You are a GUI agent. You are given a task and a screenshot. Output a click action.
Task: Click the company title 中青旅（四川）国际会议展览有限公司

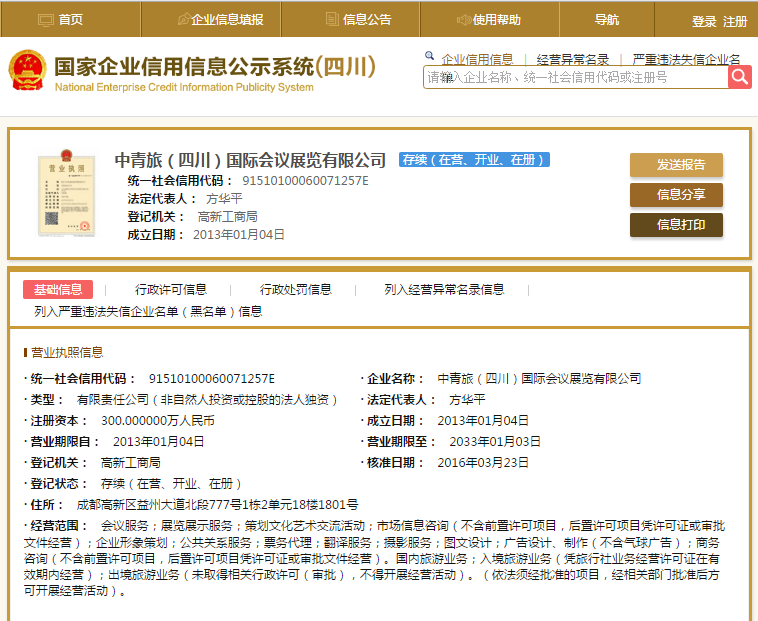250,160
